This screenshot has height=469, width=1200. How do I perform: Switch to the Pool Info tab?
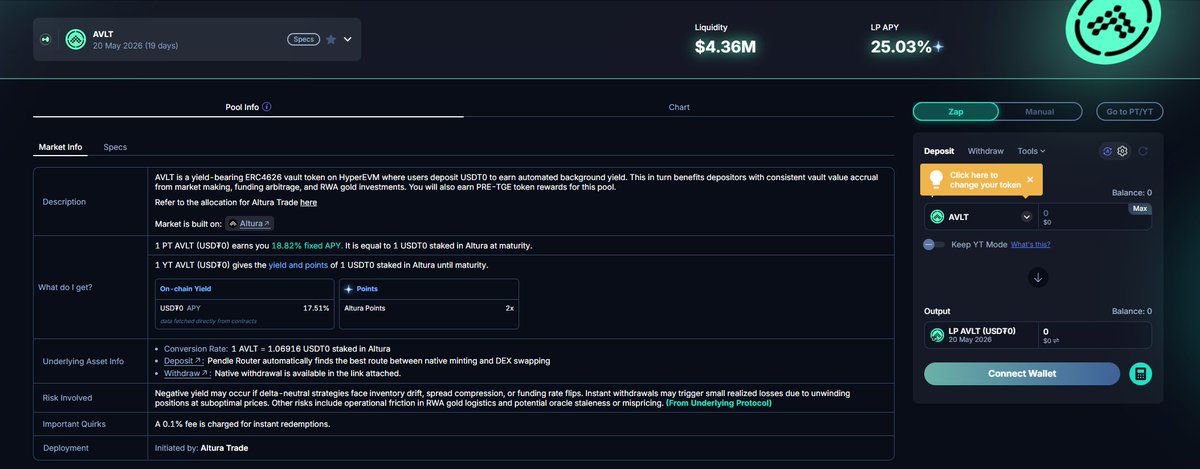coord(248,107)
